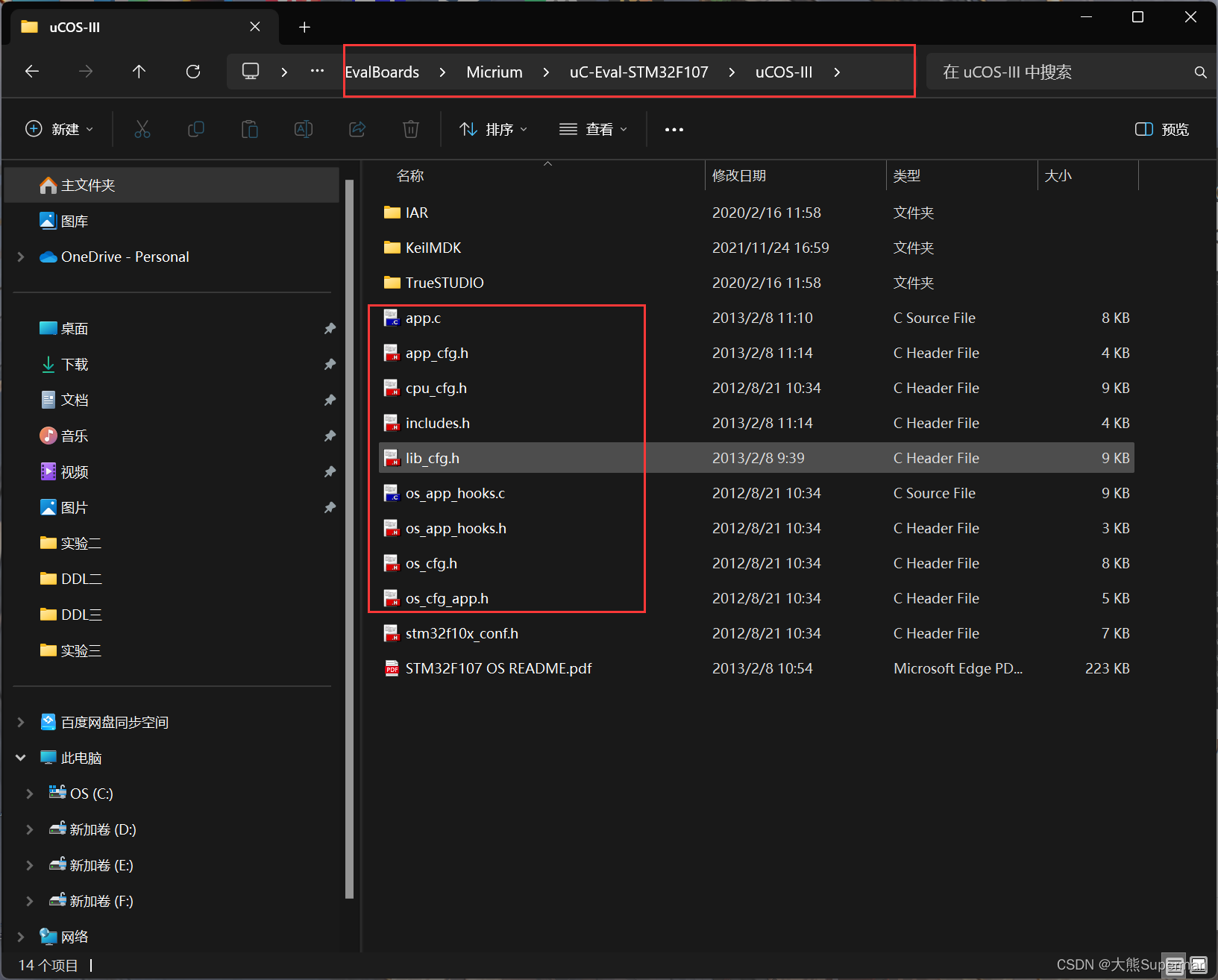This screenshot has width=1218, height=980.
Task: Open the this-PC monitor icon in address bar
Action: tap(251, 72)
